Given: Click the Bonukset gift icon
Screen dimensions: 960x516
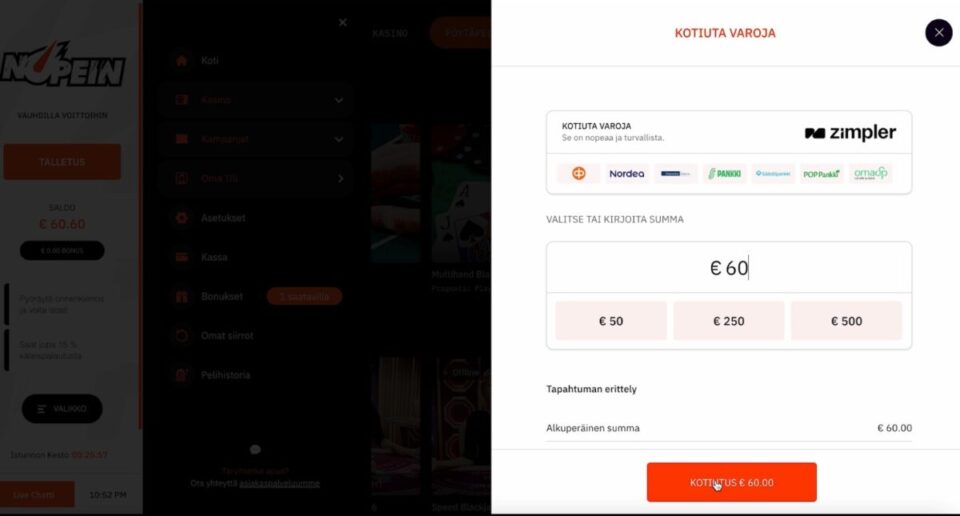Looking at the screenshot, I should pyautogui.click(x=181, y=297).
